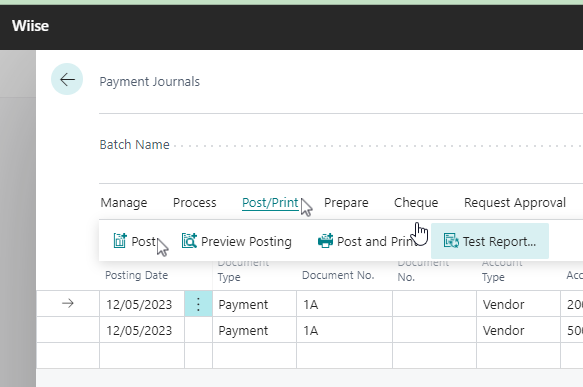Open row options three-dot menu
This screenshot has height=387, width=583.
coord(198,304)
